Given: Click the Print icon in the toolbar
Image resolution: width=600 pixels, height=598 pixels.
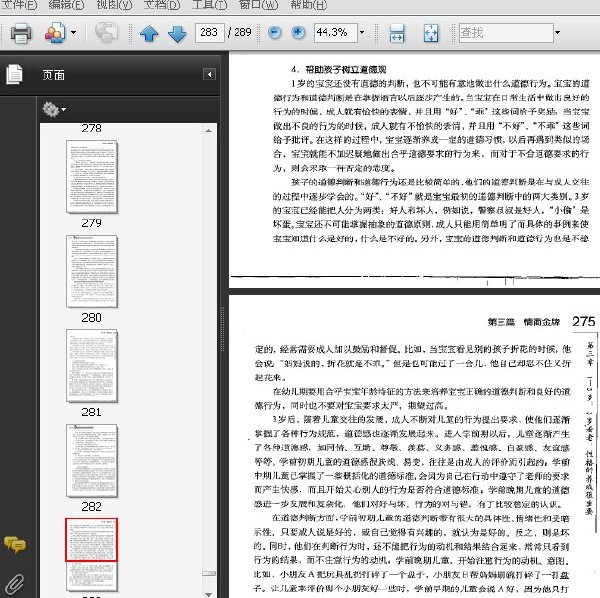Looking at the screenshot, I should [x=21, y=33].
